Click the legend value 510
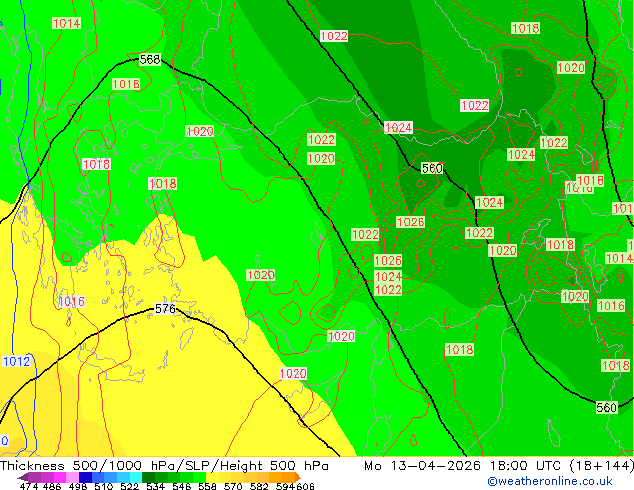Image resolution: width=634 pixels, height=490 pixels. 104,486
